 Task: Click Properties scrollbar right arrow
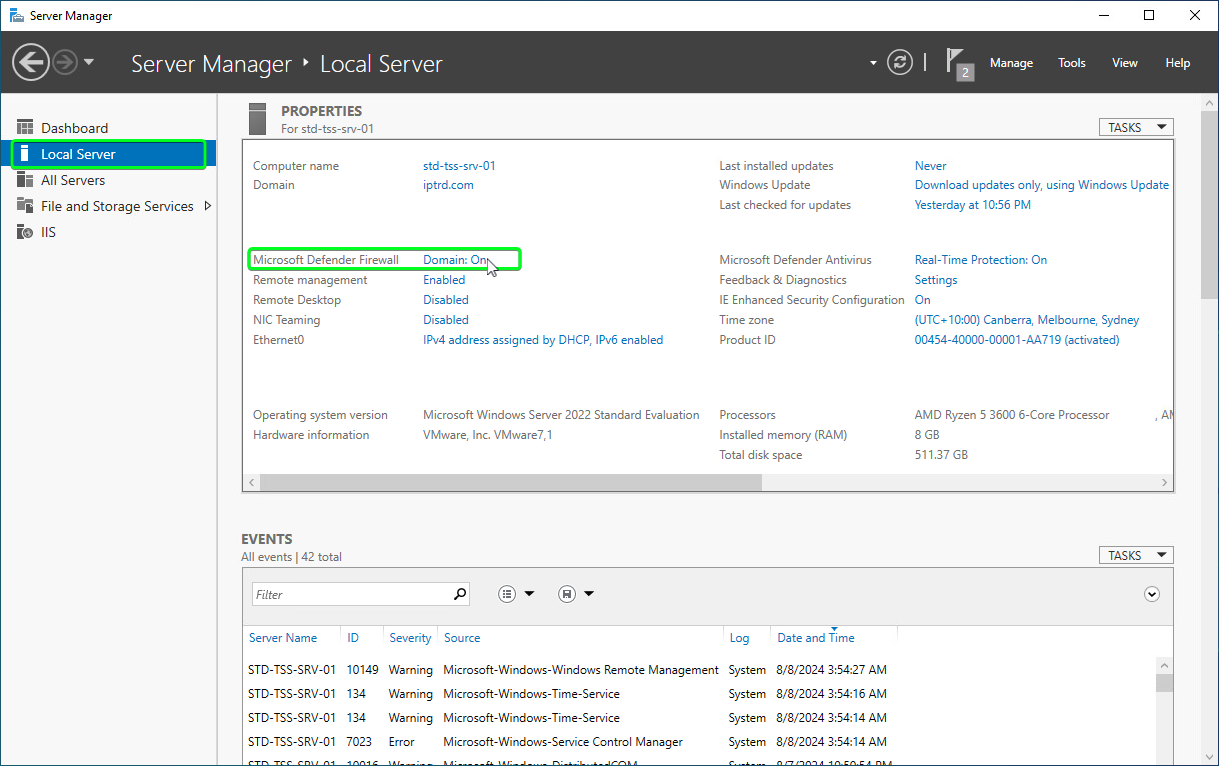[1165, 483]
